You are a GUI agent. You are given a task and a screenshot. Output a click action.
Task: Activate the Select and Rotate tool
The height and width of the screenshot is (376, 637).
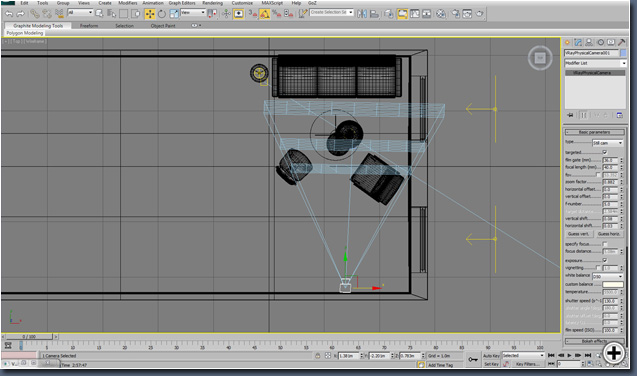coord(162,14)
